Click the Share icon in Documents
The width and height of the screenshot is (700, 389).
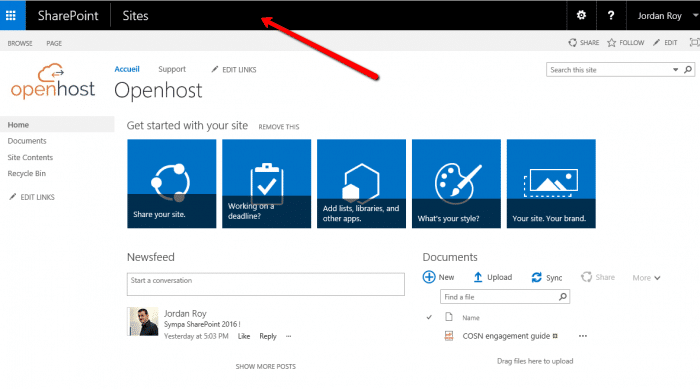pos(586,277)
